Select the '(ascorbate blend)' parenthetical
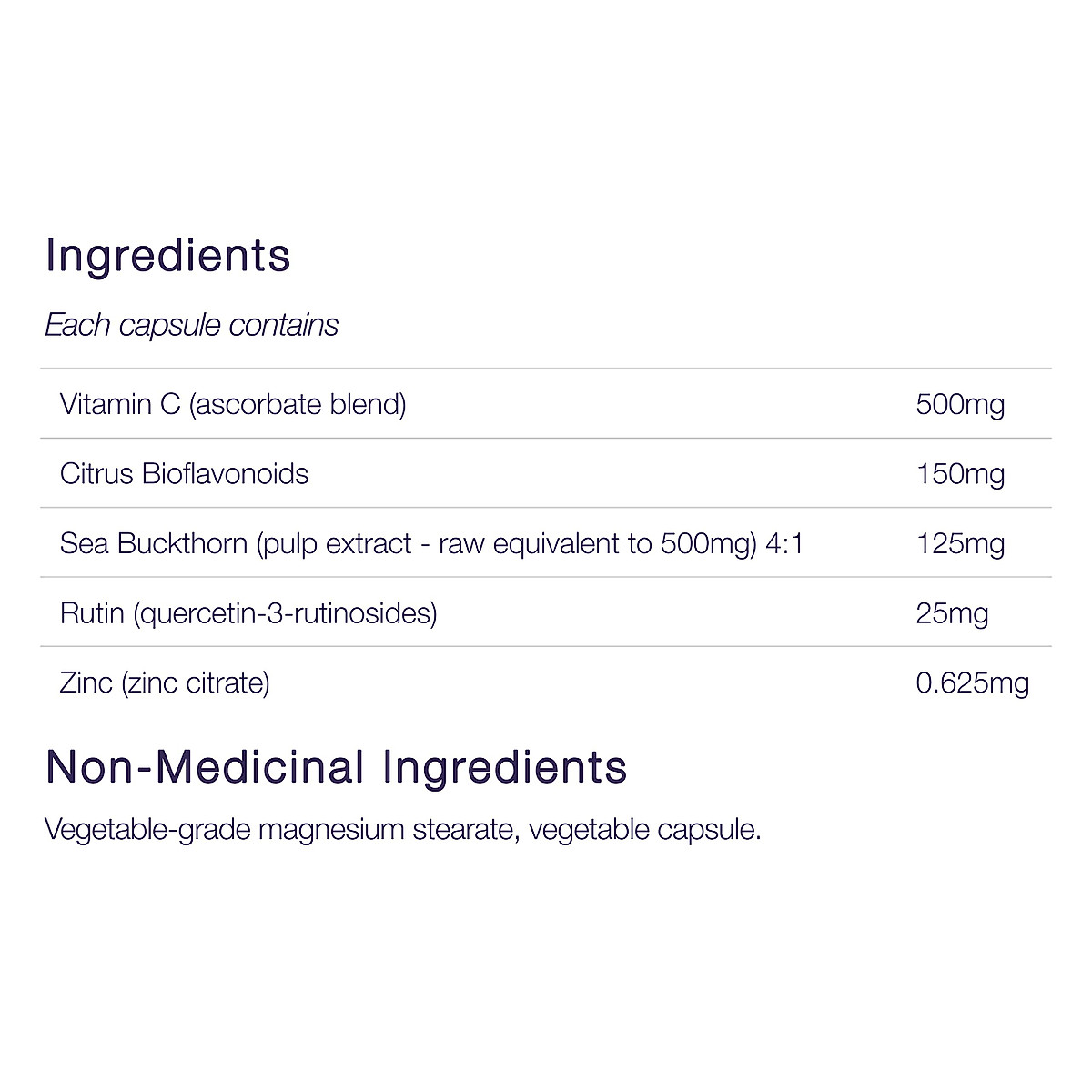 click(298, 404)
